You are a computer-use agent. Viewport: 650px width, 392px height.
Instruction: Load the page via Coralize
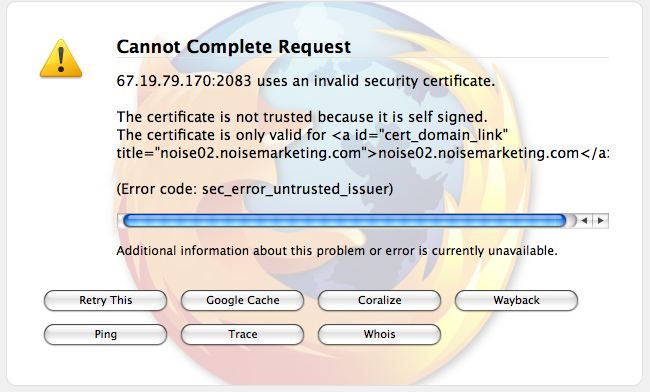point(379,300)
